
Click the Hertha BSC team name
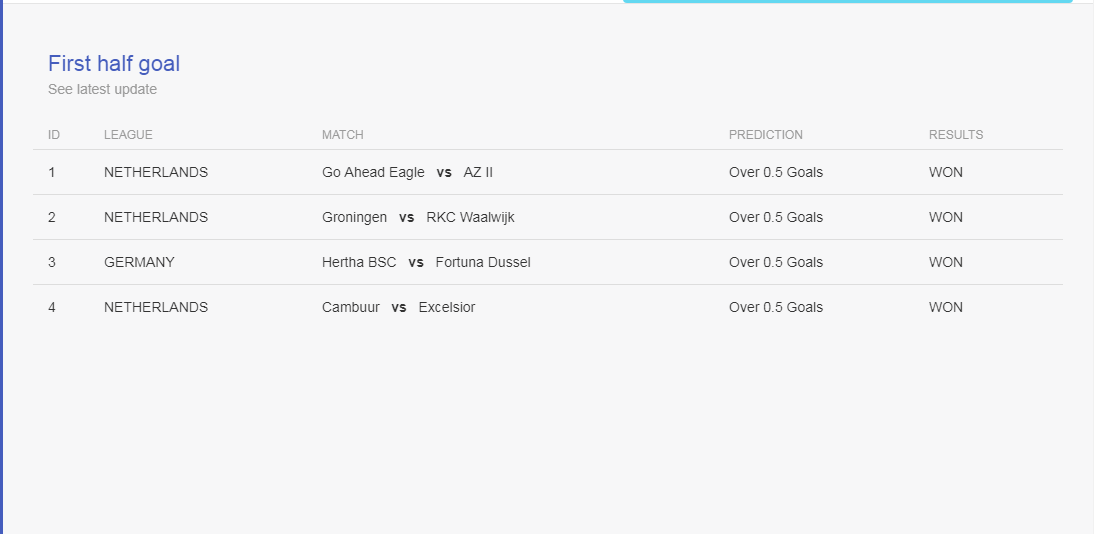click(x=359, y=262)
